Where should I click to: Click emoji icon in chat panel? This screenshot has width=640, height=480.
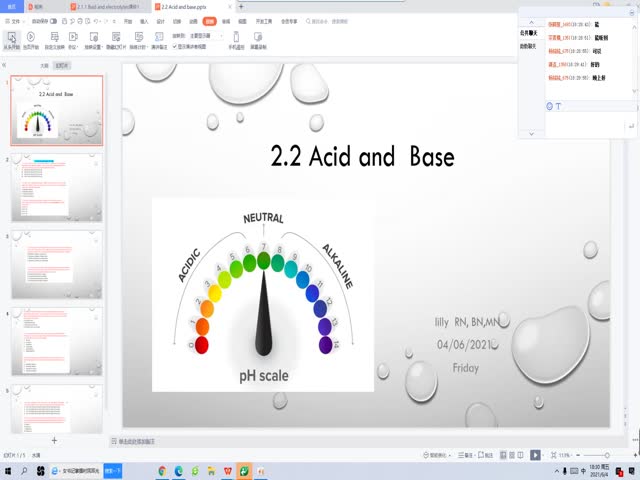pos(549,106)
